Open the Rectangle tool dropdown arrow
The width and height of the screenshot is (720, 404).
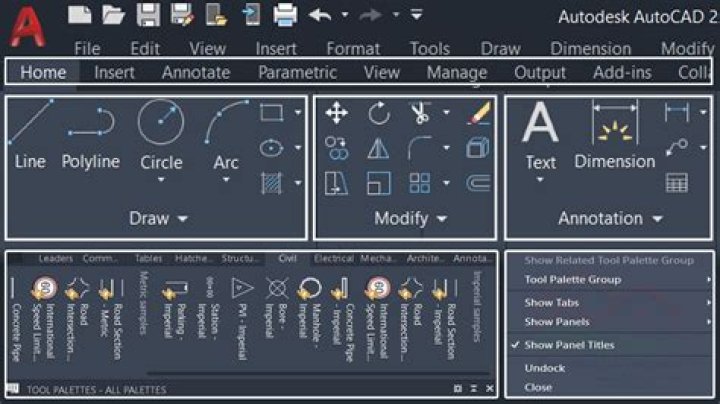(x=298, y=112)
